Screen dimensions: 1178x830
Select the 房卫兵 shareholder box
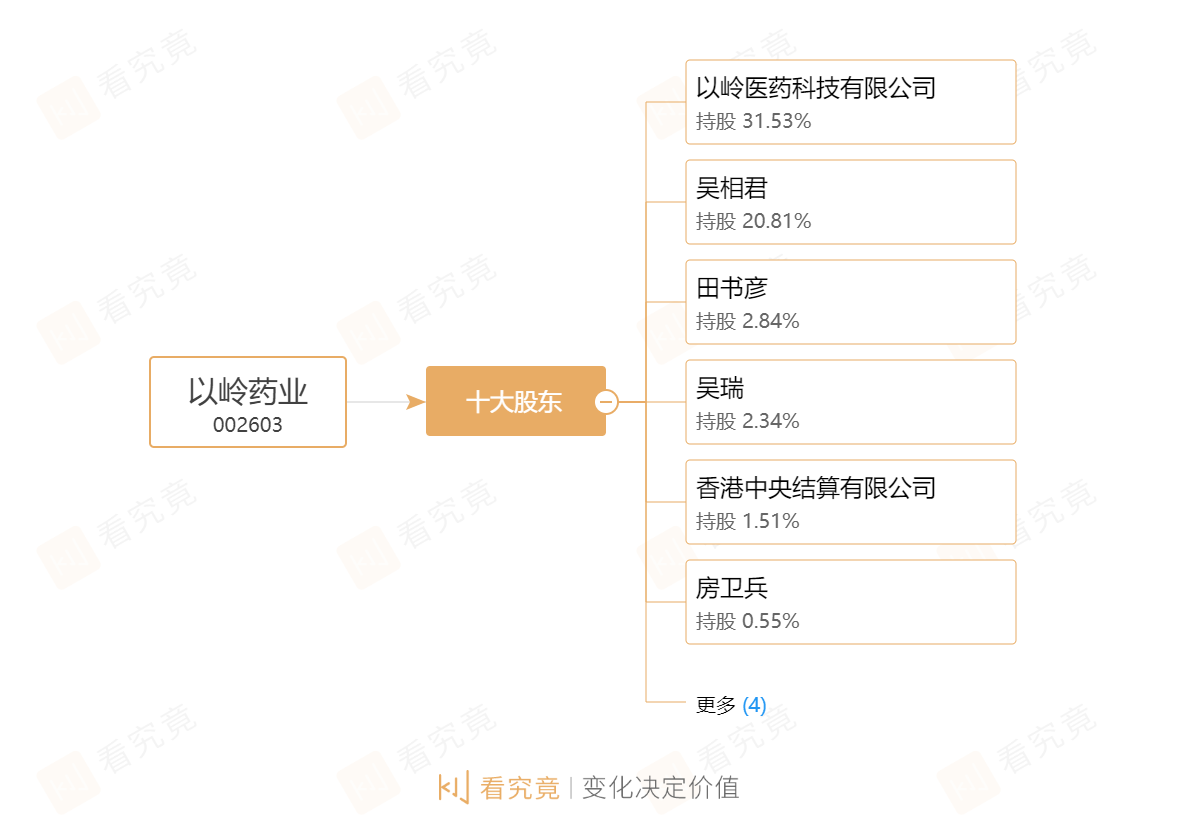click(x=850, y=602)
